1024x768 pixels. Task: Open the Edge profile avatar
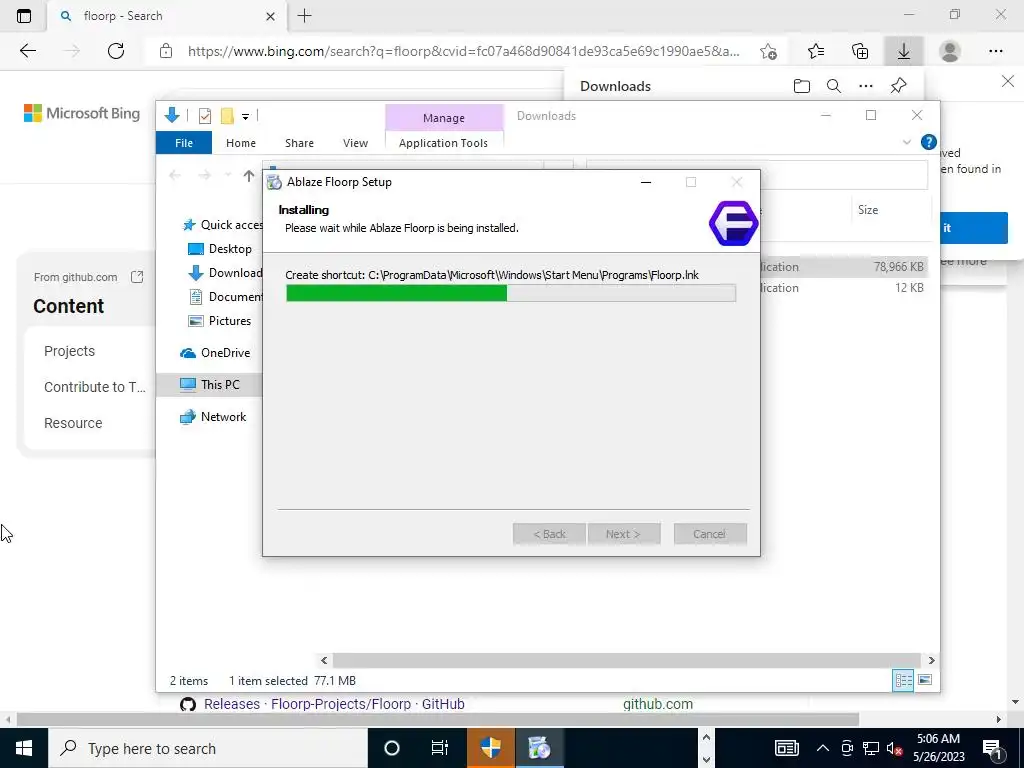(x=950, y=51)
